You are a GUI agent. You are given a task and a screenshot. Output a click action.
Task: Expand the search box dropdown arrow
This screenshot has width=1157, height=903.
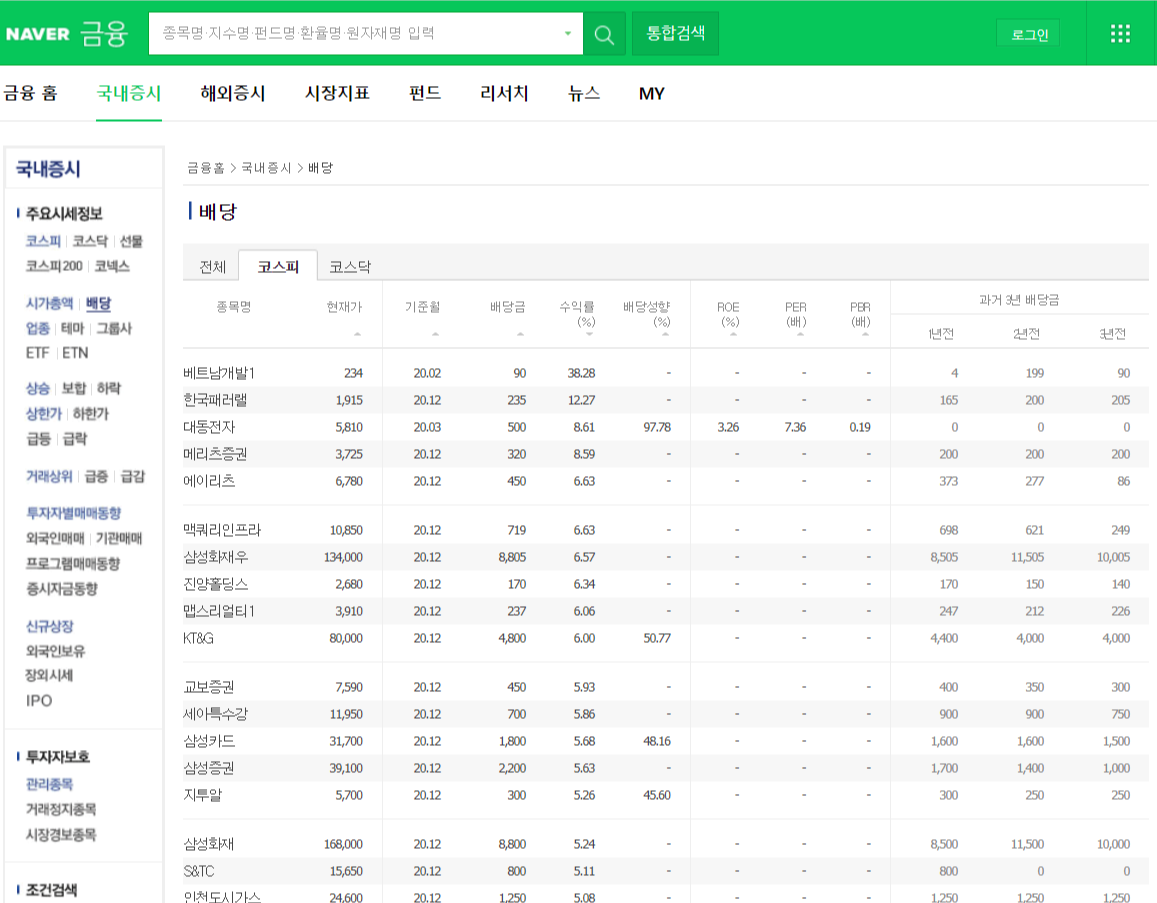(x=567, y=33)
